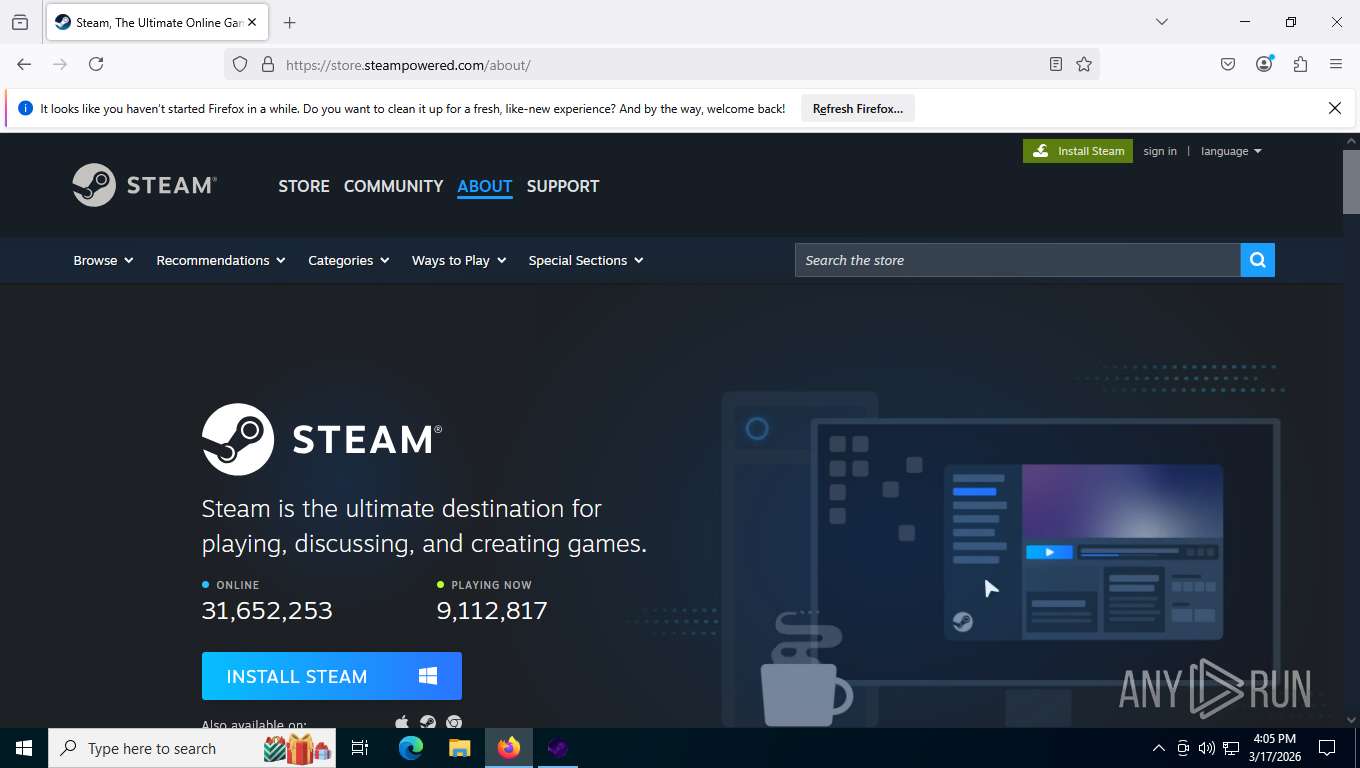
Task: Click the playing now count 9,112,817
Action: point(492,610)
